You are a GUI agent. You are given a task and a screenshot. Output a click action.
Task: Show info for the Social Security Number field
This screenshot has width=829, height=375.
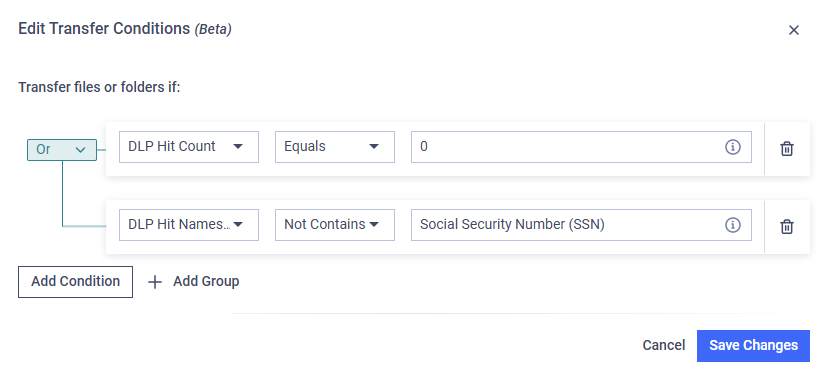[x=732, y=225]
